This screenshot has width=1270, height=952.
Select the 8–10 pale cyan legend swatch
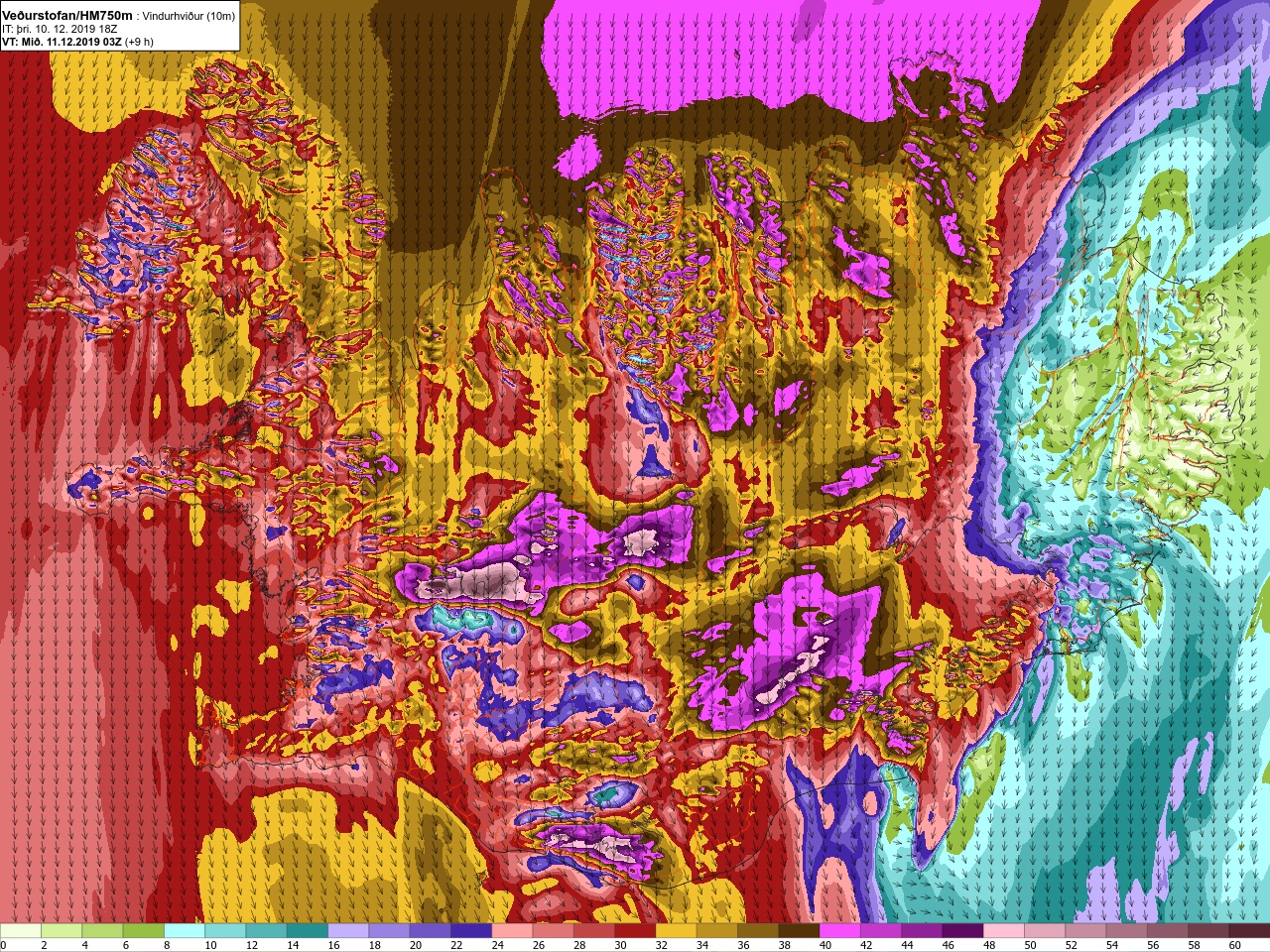185,931
